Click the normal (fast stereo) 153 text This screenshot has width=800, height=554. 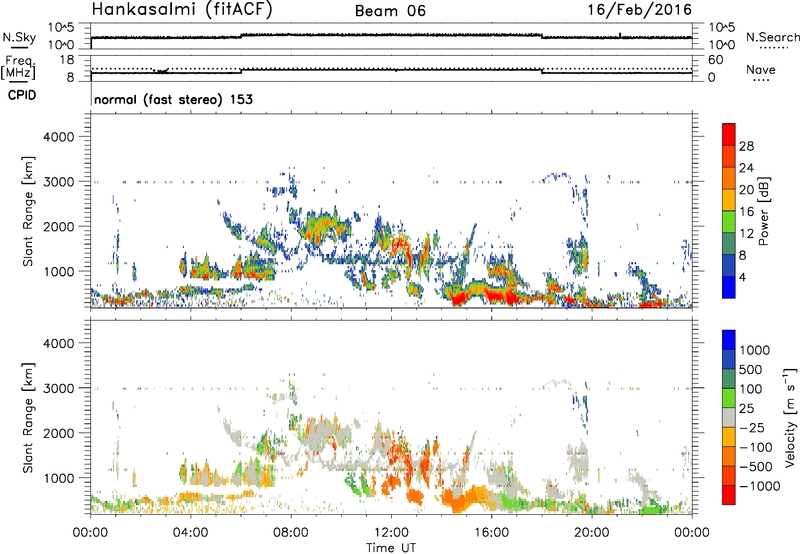pyautogui.click(x=173, y=100)
